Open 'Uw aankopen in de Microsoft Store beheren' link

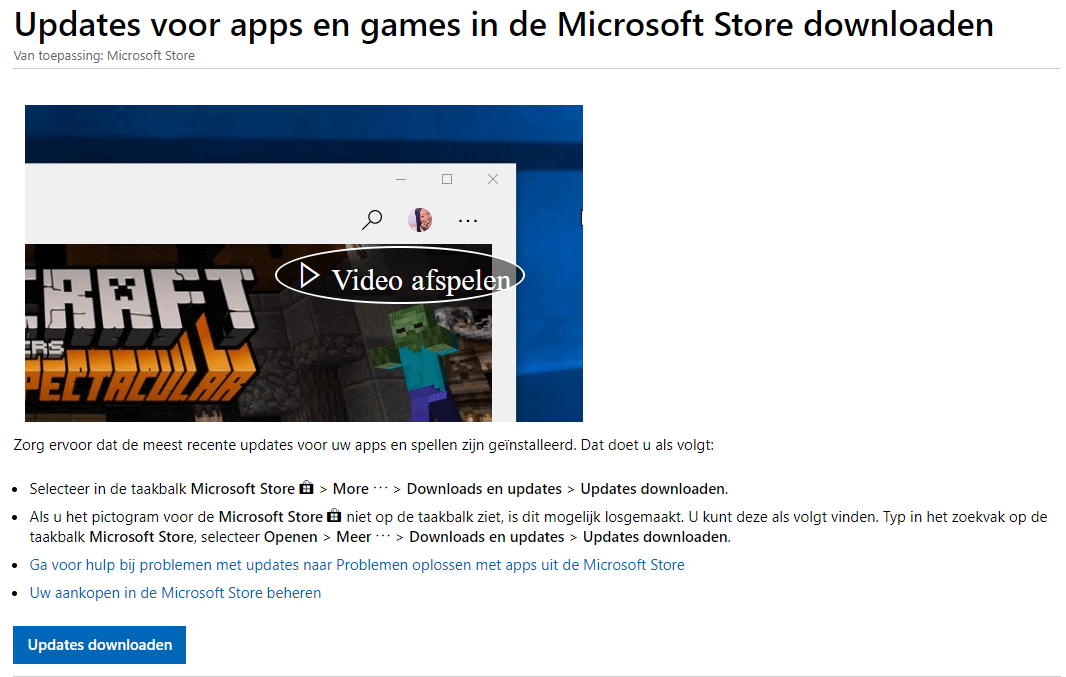pos(175,593)
